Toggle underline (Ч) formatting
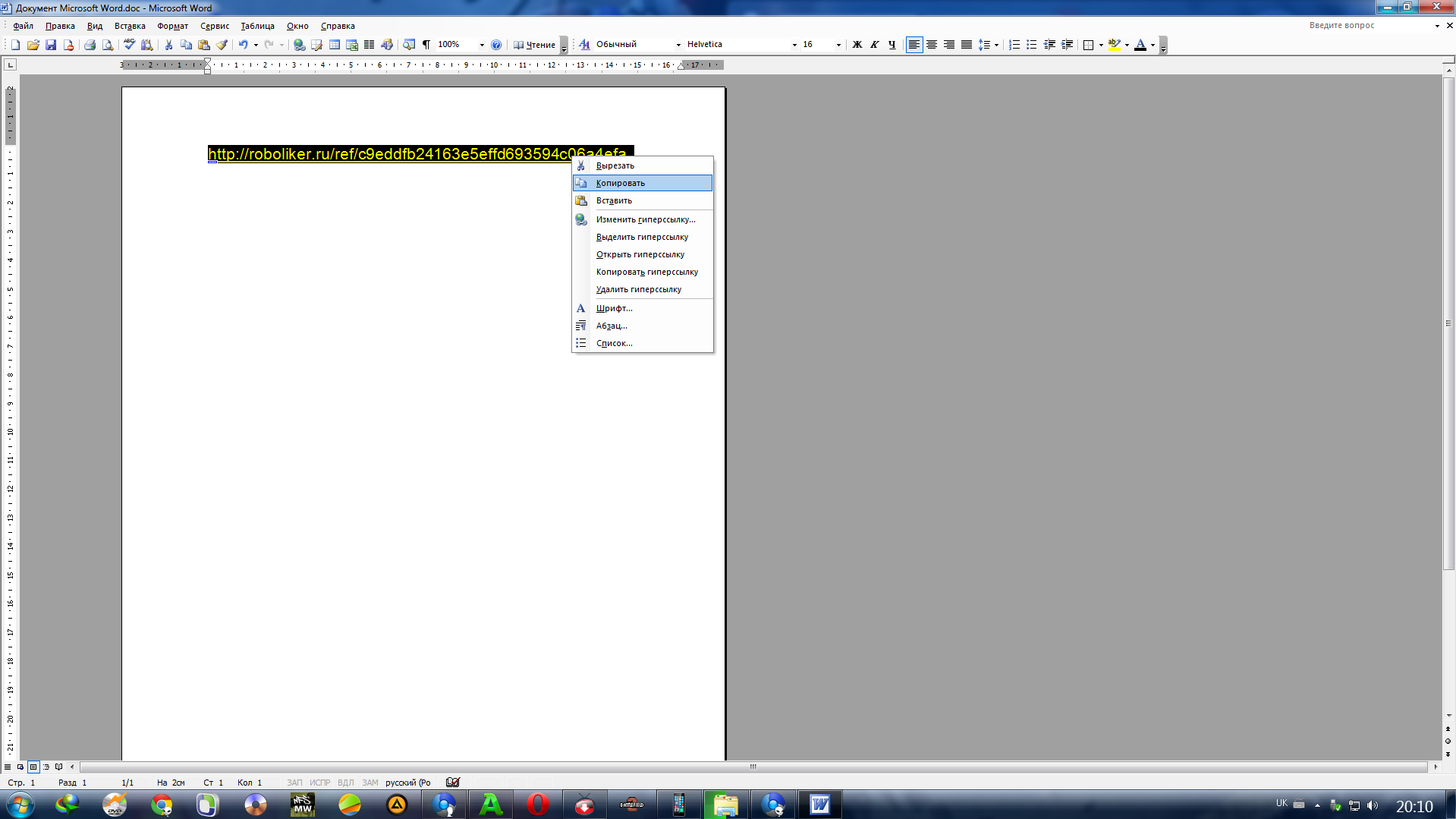This screenshot has width=1456, height=819. click(892, 45)
